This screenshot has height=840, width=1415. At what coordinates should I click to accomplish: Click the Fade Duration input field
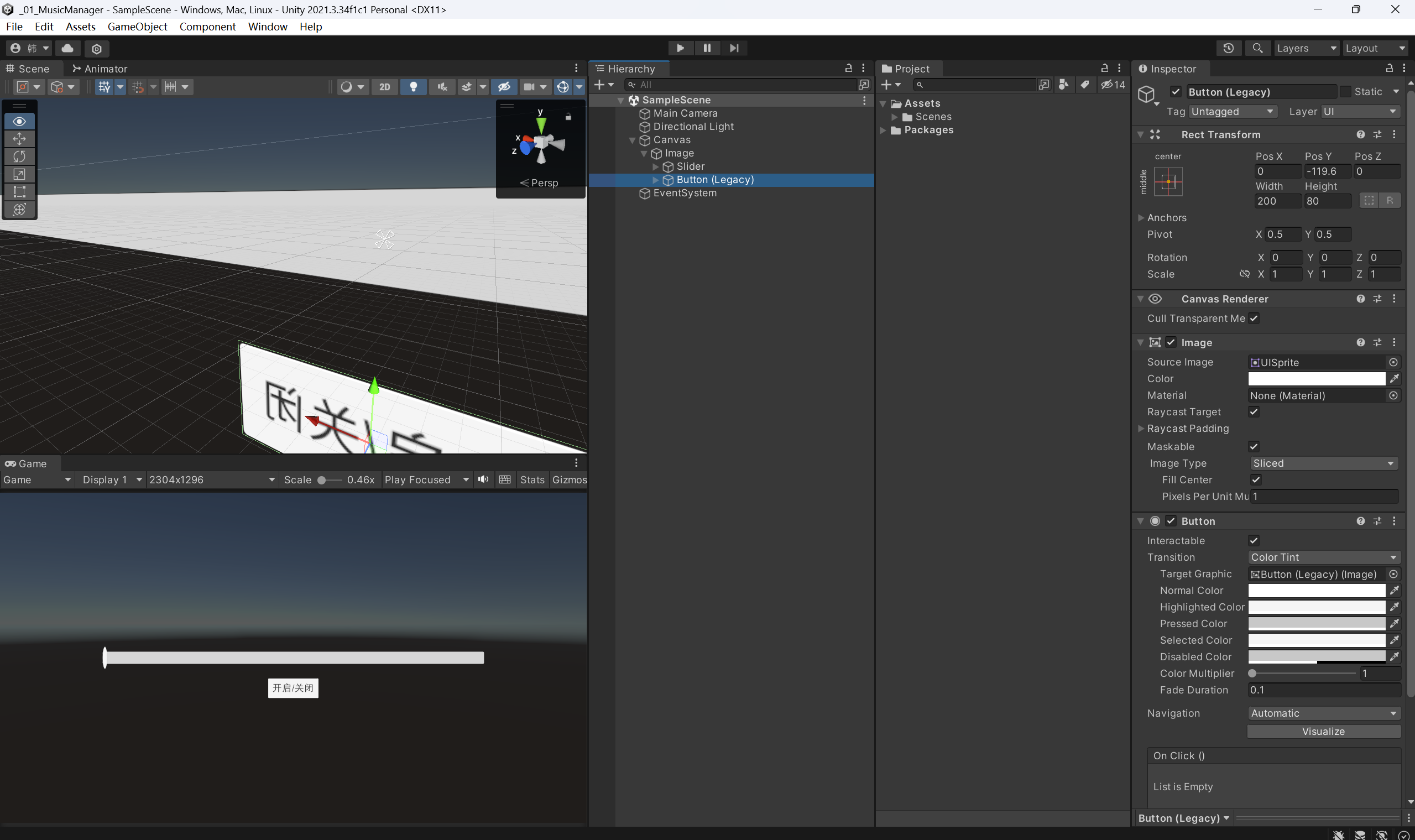1323,690
